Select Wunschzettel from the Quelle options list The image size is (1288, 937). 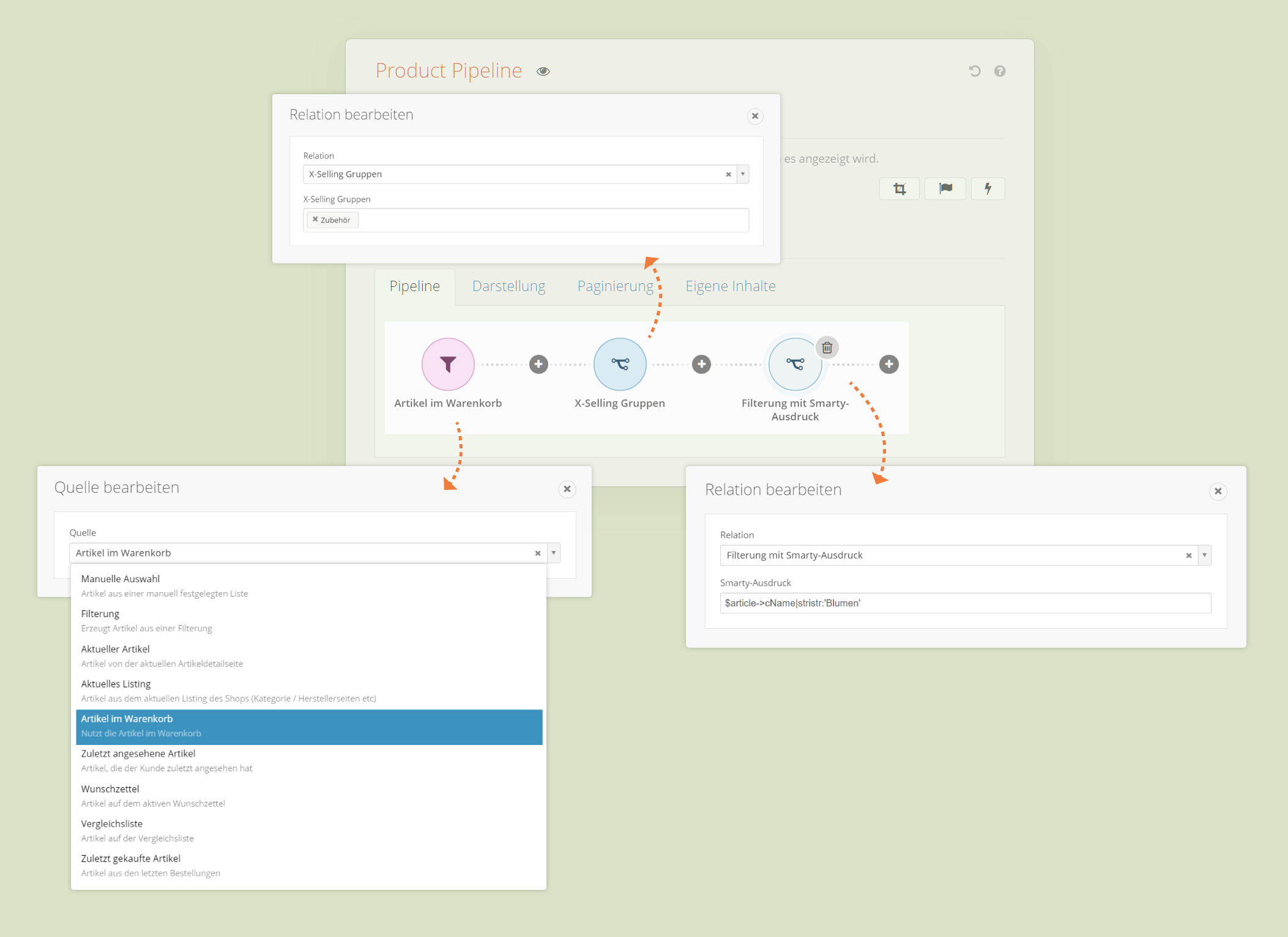point(110,788)
